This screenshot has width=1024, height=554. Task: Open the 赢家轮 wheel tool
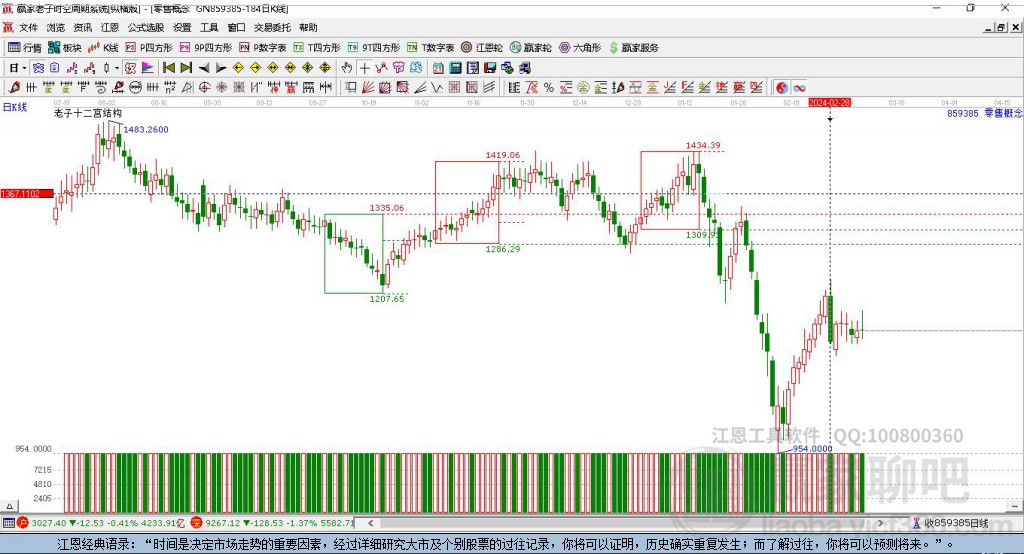[x=530, y=48]
